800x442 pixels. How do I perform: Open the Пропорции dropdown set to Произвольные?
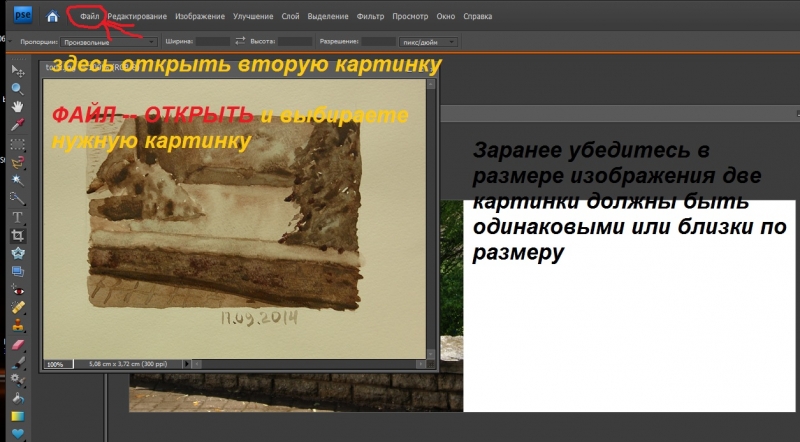coord(108,42)
